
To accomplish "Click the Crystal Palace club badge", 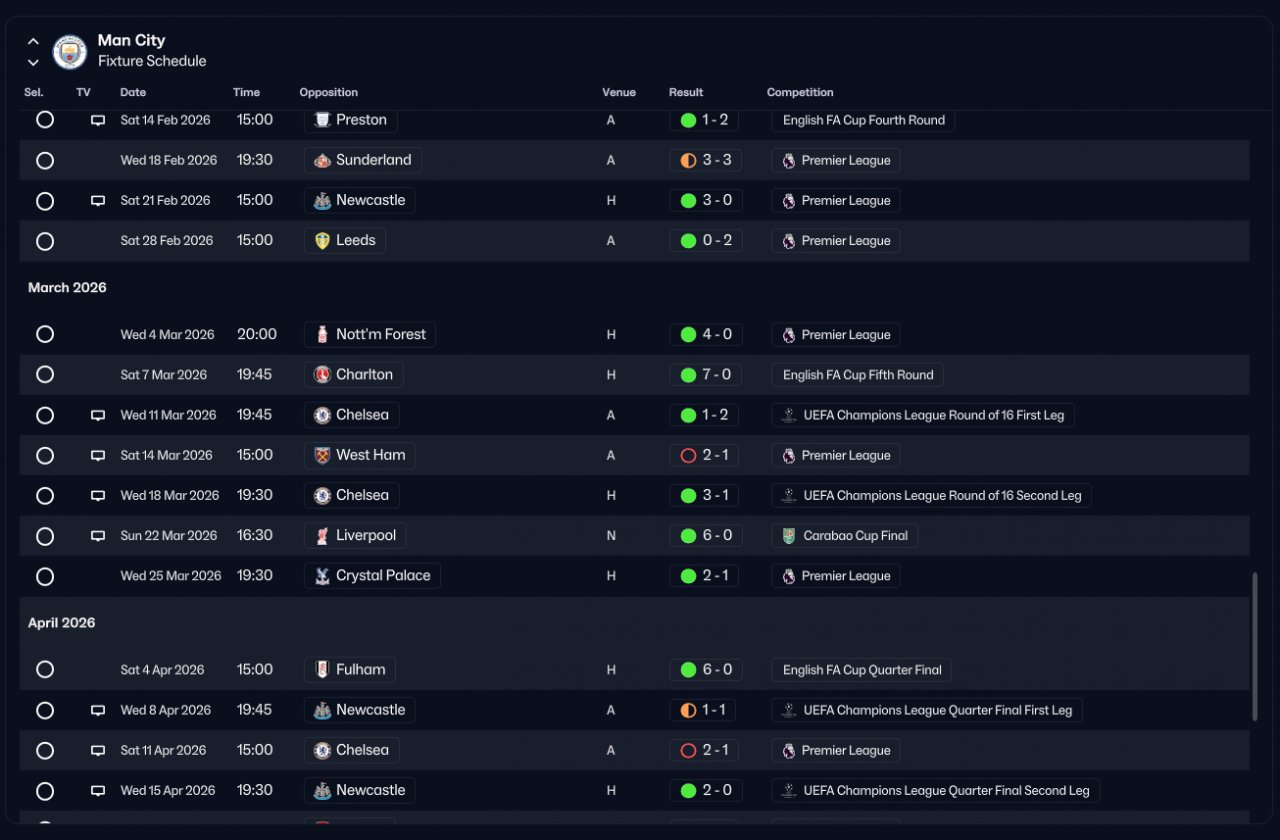I will (x=322, y=576).
